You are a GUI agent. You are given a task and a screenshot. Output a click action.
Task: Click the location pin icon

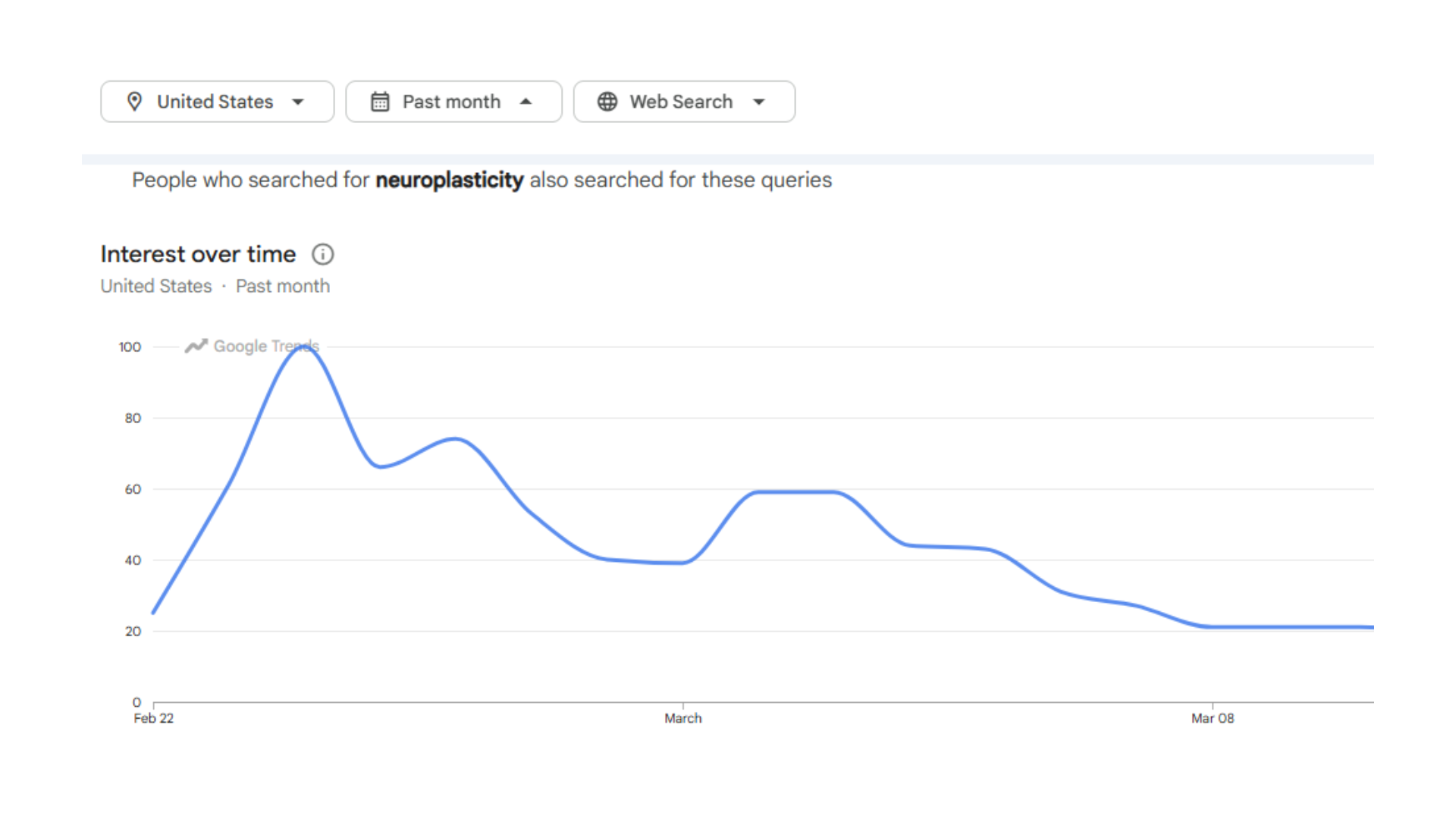pos(134,102)
